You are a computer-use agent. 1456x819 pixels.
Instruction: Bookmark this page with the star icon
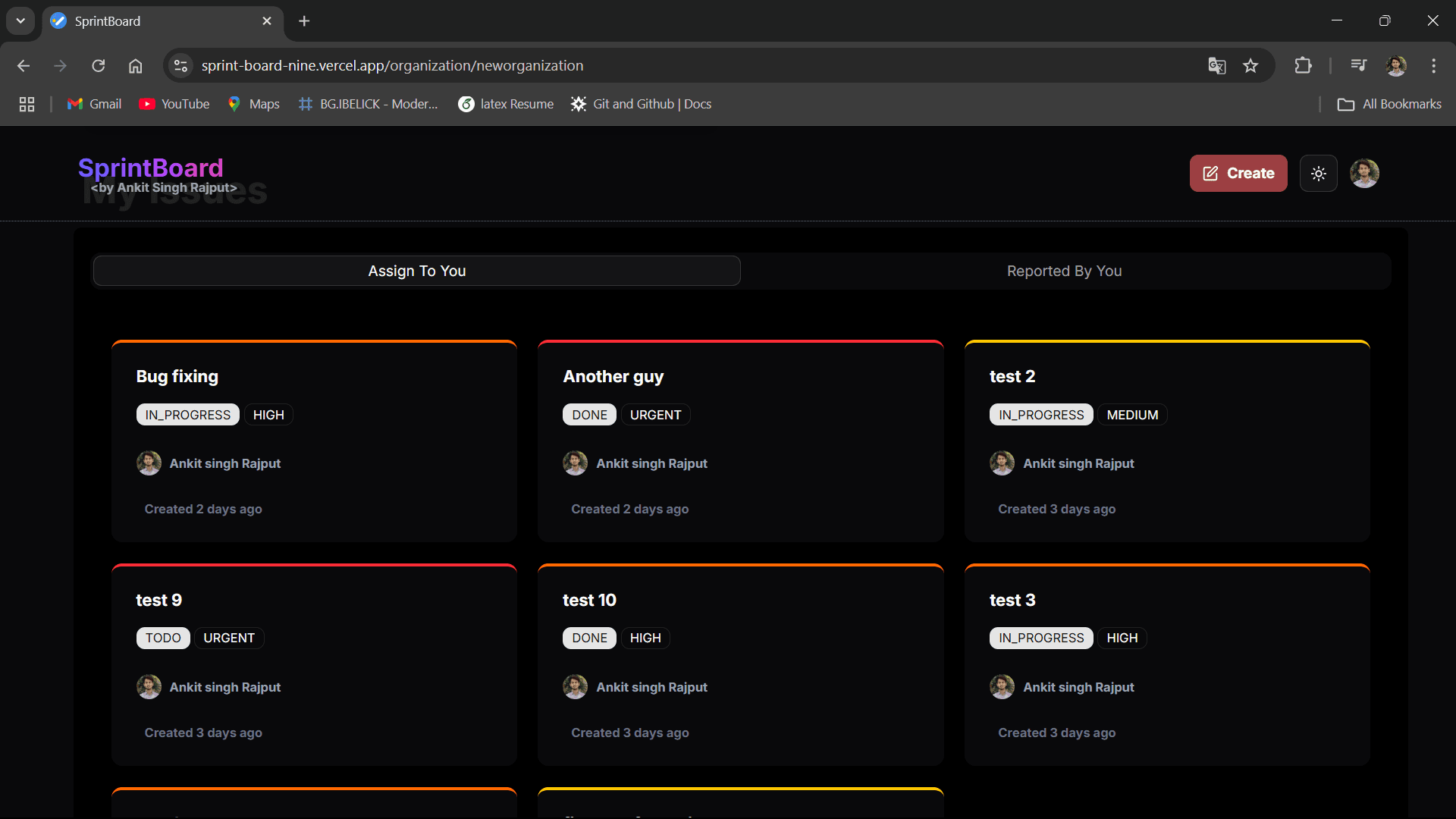tap(1250, 66)
